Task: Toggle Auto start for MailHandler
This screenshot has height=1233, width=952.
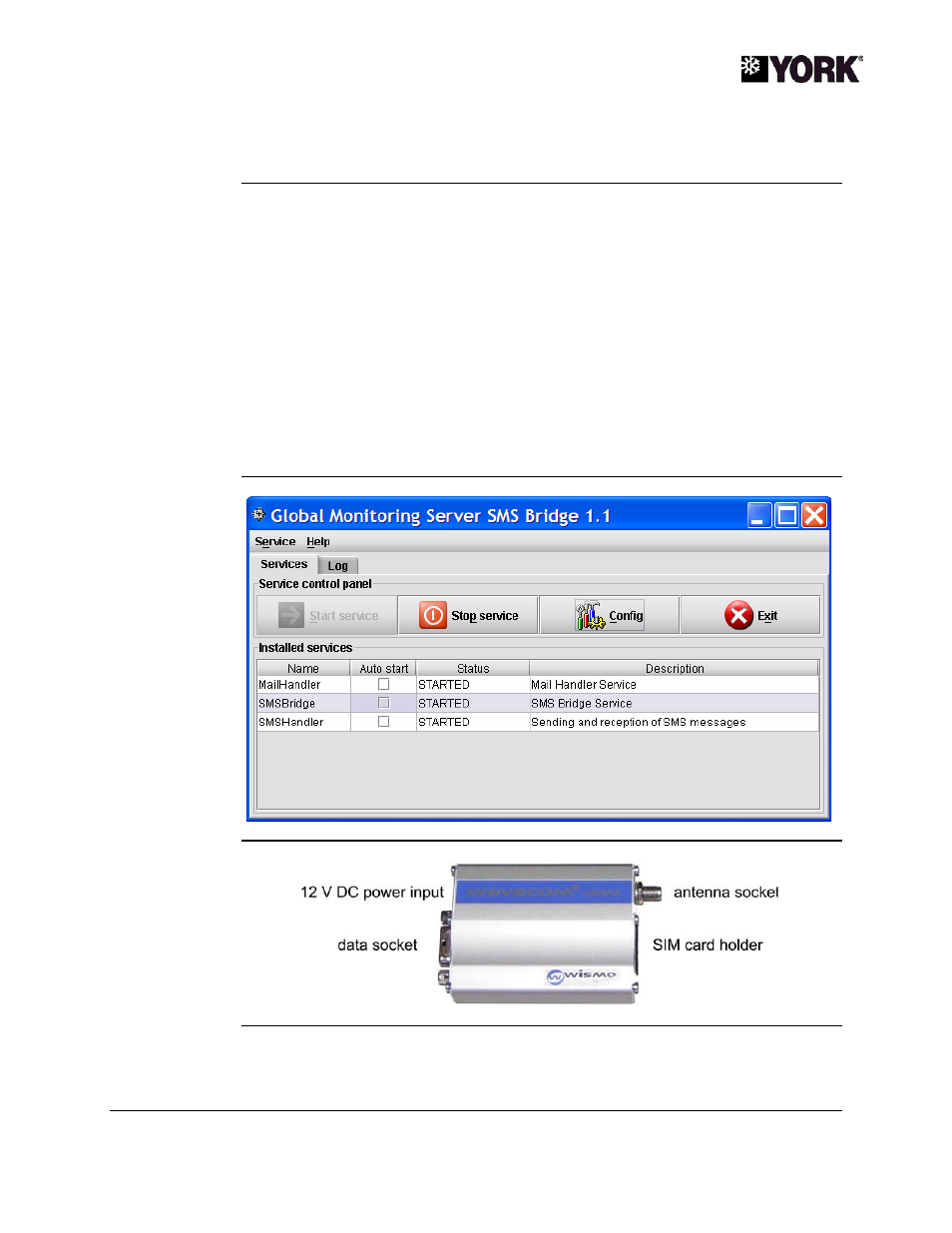Action: point(383,685)
